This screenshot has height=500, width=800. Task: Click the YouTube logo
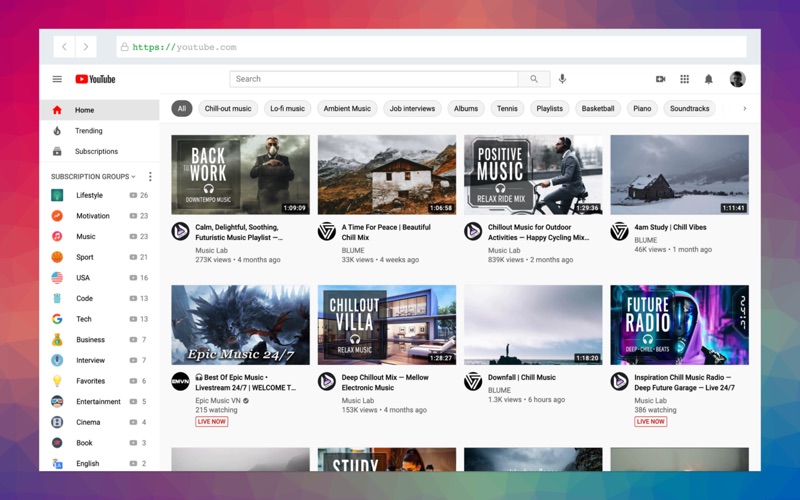point(95,79)
